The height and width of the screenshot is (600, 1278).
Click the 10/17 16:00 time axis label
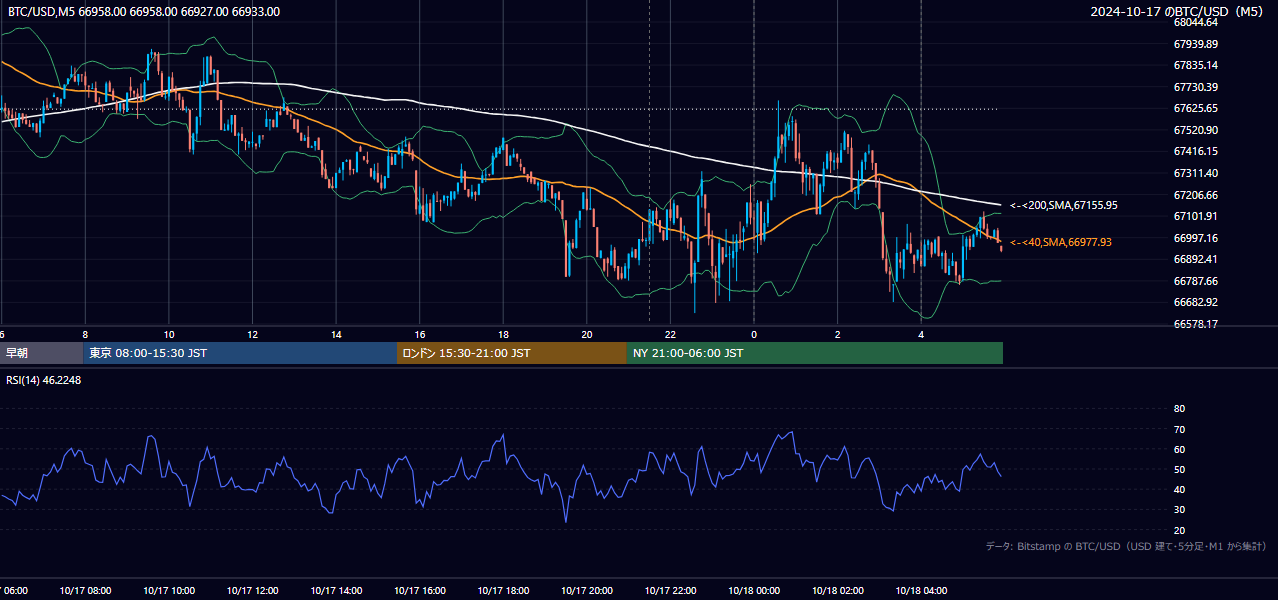coord(420,591)
